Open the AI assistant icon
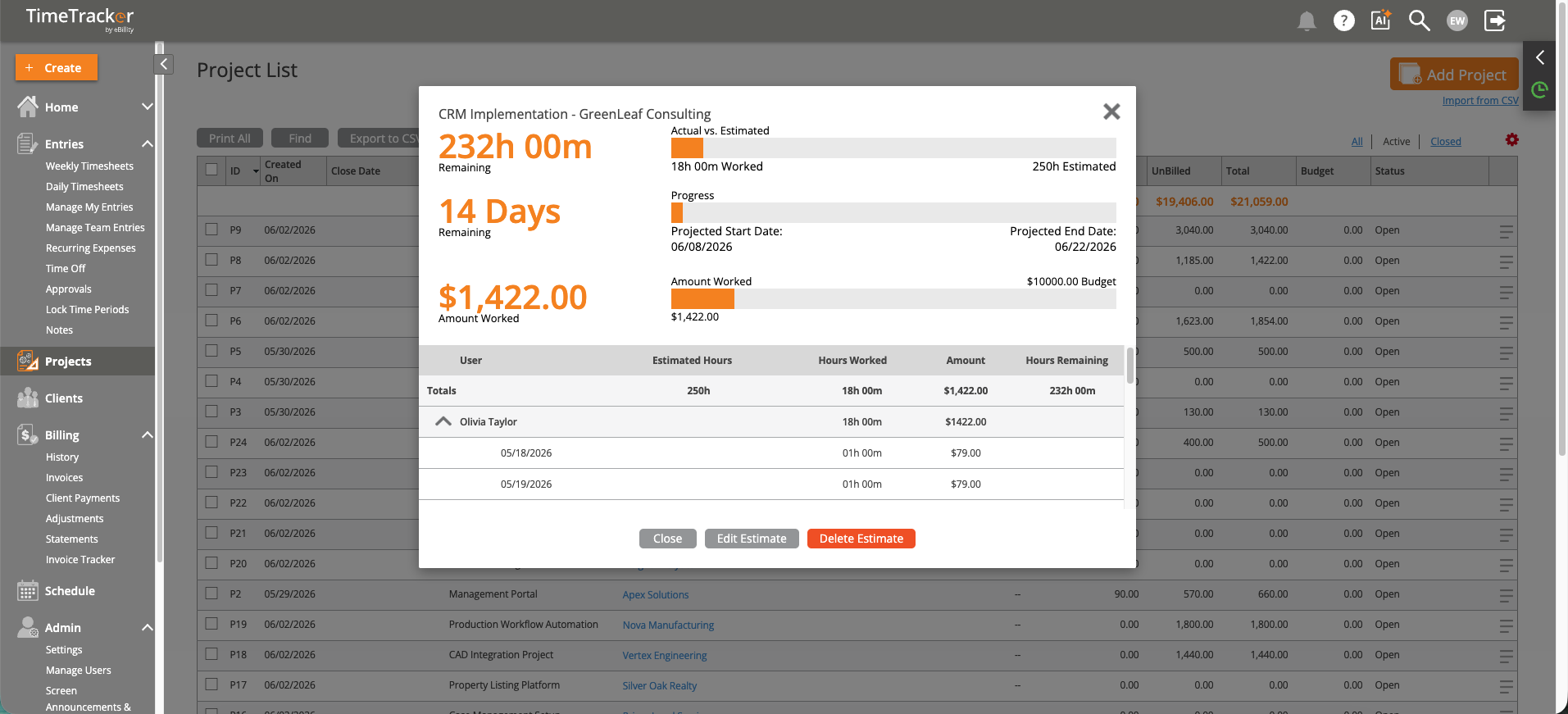The width and height of the screenshot is (1568, 714). pyautogui.click(x=1381, y=20)
